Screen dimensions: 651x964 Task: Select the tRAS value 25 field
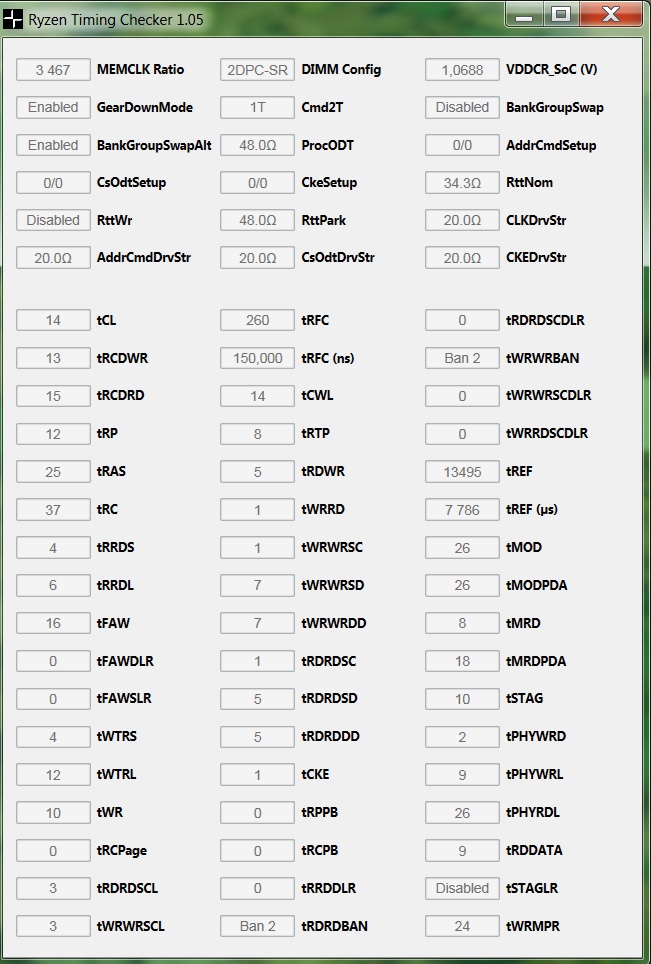53,472
